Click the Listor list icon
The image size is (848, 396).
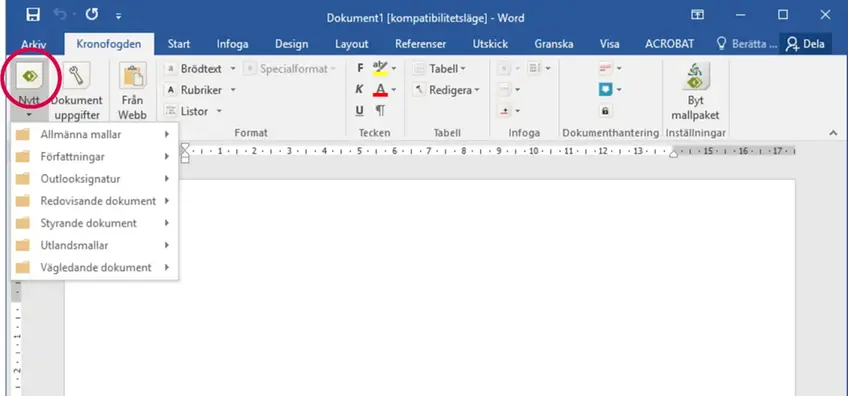tap(170, 111)
